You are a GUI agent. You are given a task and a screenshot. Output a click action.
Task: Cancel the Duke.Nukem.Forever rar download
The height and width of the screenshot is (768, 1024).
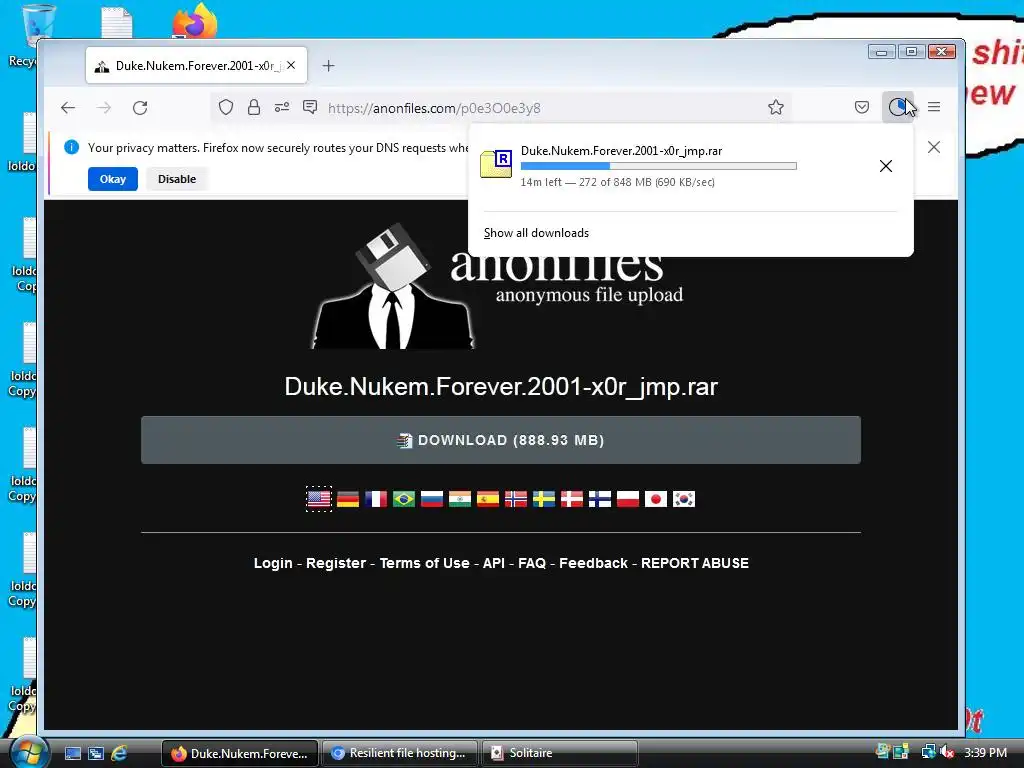(x=886, y=166)
